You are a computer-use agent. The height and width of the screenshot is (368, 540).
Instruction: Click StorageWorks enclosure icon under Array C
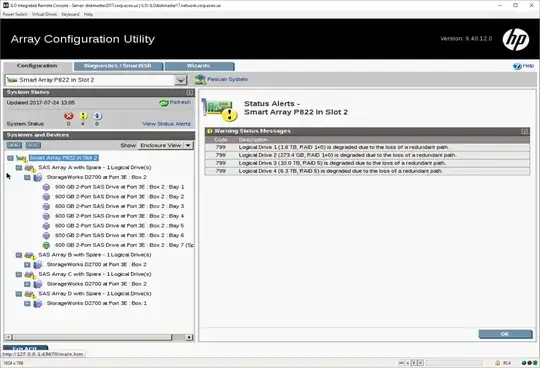(x=38, y=284)
